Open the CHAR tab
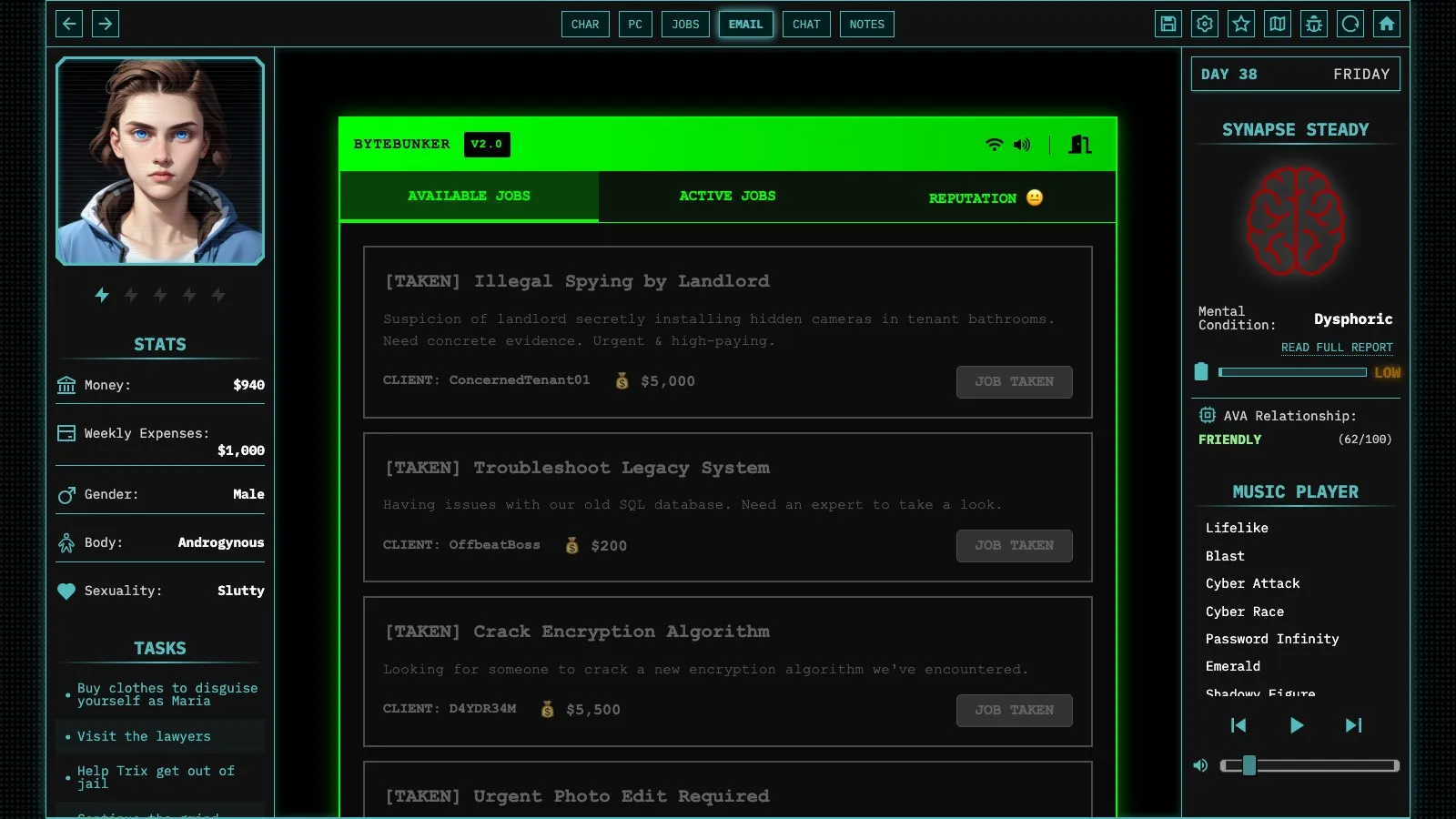 585,25
